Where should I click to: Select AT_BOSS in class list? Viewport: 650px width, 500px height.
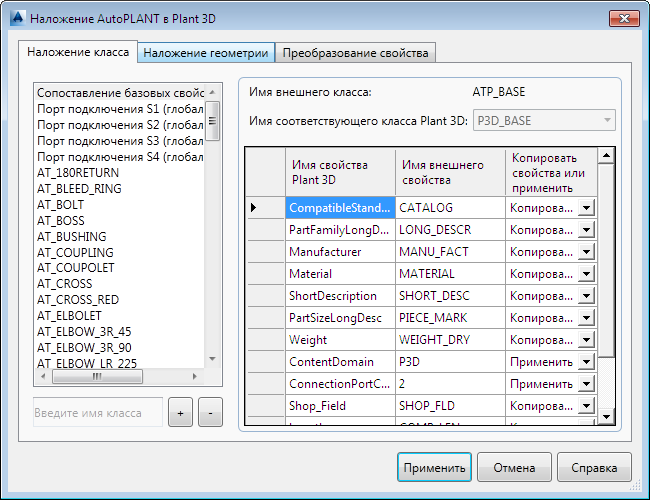pos(120,221)
